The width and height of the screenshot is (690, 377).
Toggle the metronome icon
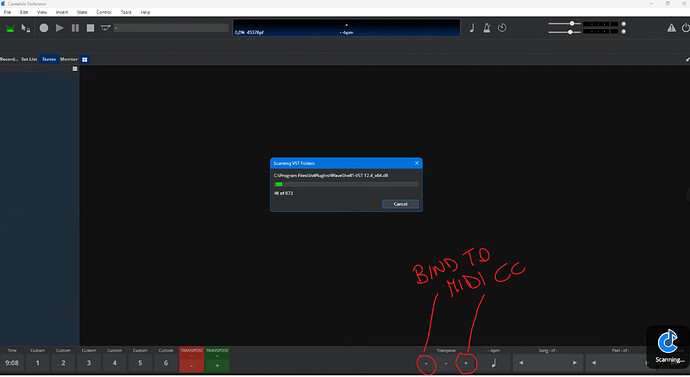click(487, 28)
